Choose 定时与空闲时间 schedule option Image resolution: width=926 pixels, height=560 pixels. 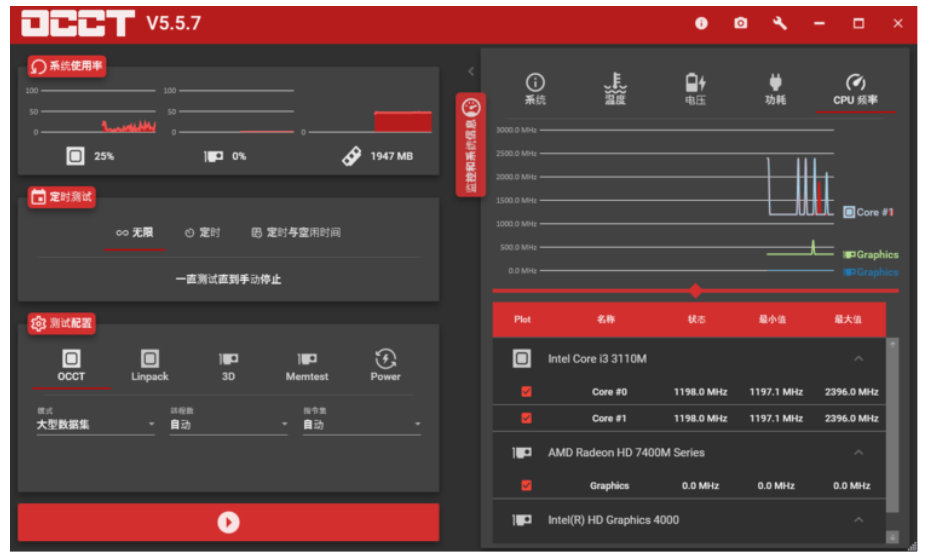coord(296,233)
